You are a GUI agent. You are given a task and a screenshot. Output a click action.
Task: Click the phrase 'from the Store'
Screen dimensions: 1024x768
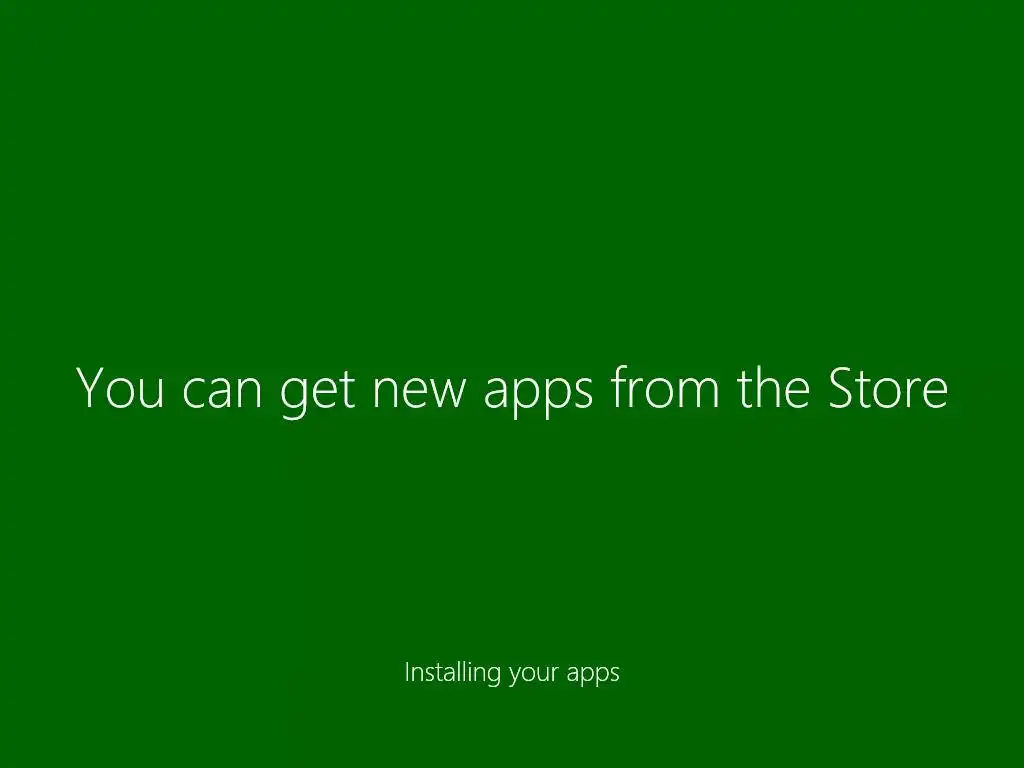point(780,387)
